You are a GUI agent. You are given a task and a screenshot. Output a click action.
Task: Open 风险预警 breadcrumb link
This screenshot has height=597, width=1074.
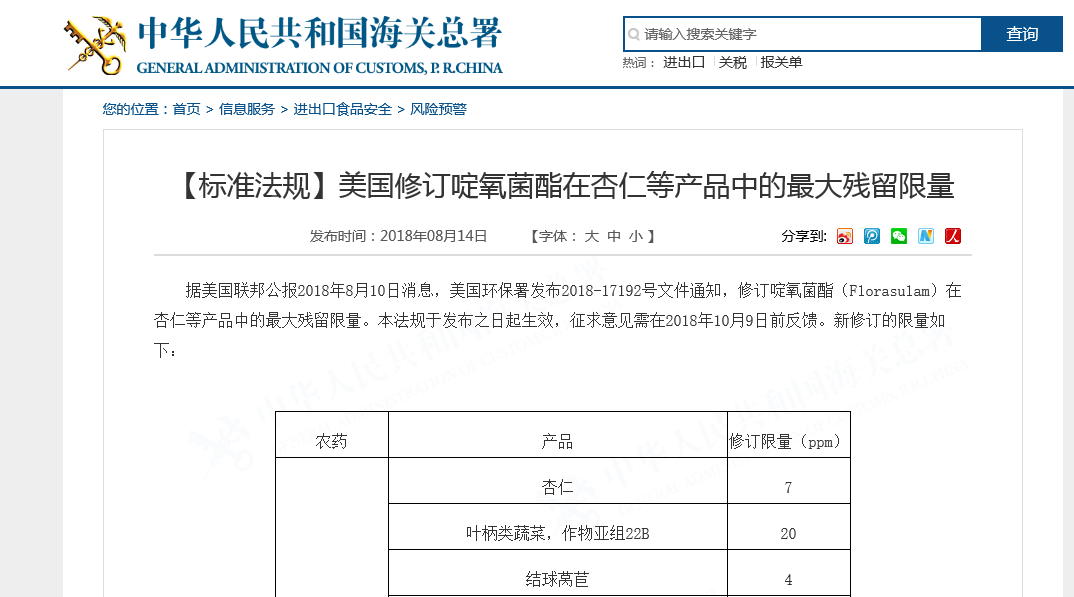[x=438, y=109]
